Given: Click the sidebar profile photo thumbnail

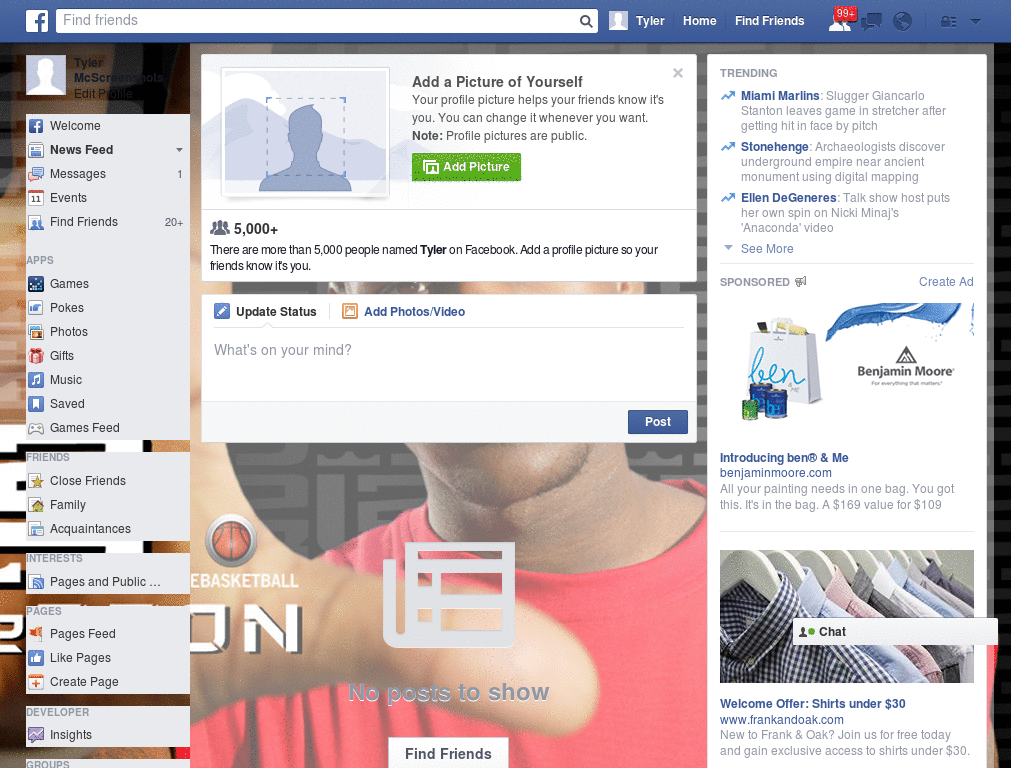Looking at the screenshot, I should [x=46, y=75].
